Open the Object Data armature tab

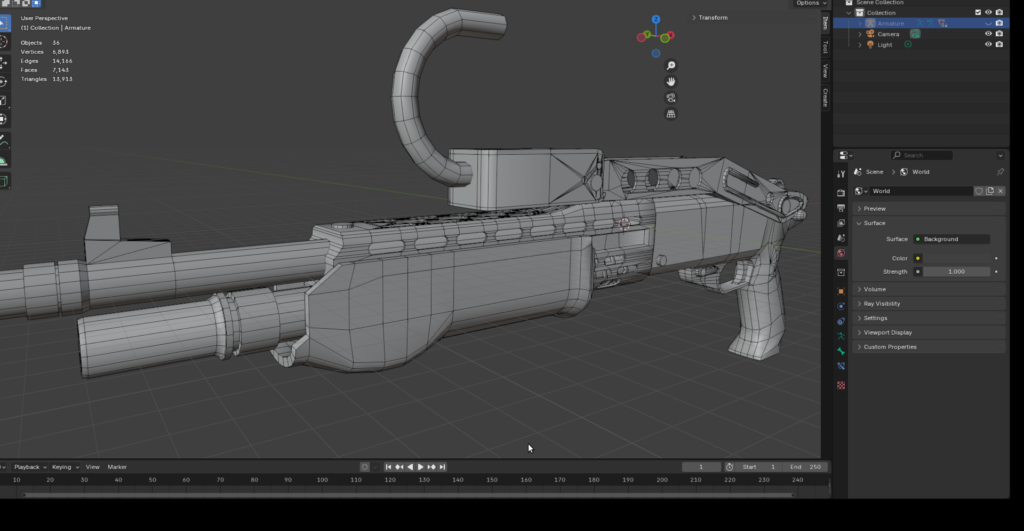click(841, 336)
